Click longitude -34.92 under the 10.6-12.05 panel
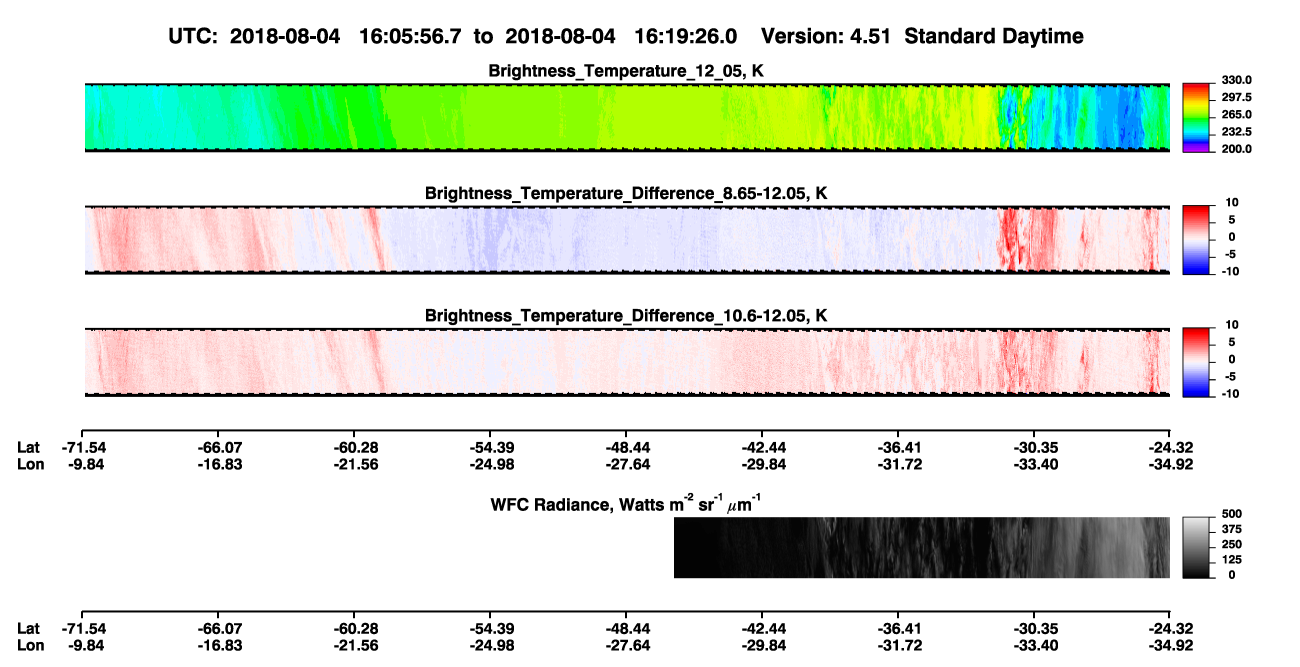Image resolution: width=1300 pixels, height=667 pixels. coord(1170,463)
